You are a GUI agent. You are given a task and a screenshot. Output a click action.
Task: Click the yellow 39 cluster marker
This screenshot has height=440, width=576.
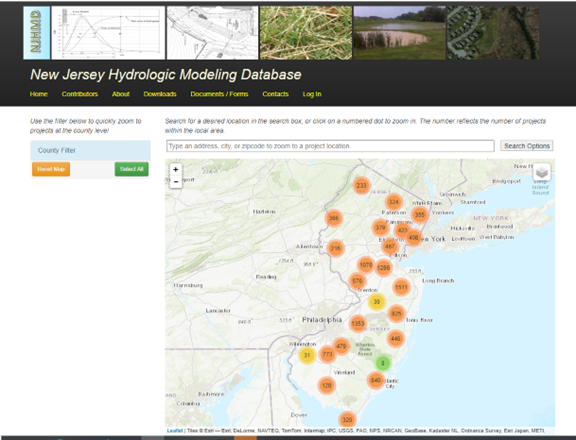(x=377, y=302)
